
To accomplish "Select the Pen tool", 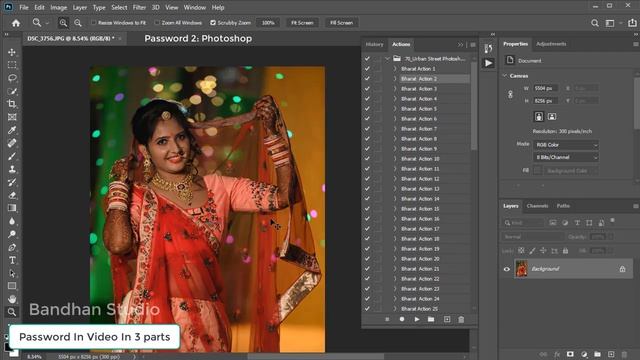I will (12, 247).
